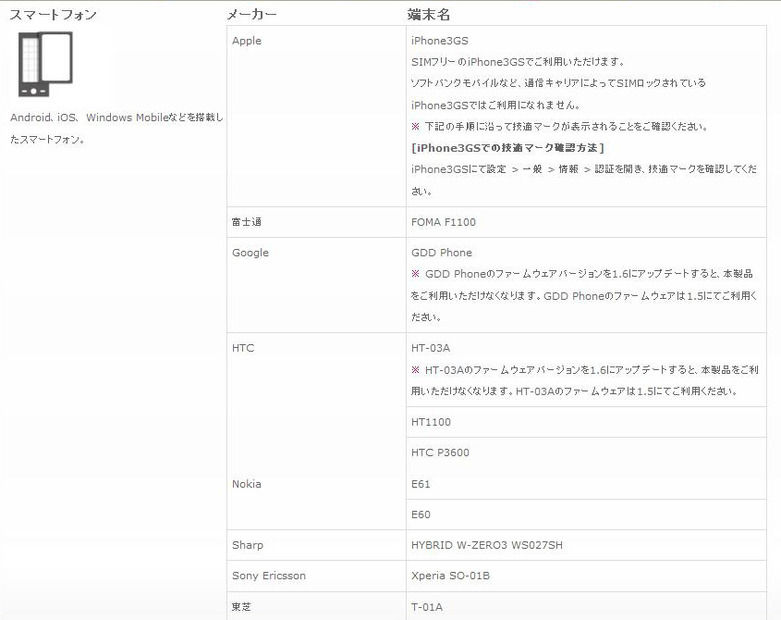This screenshot has width=781, height=620.
Task: Select the Apple manufacturer cell
Action: 316,116
